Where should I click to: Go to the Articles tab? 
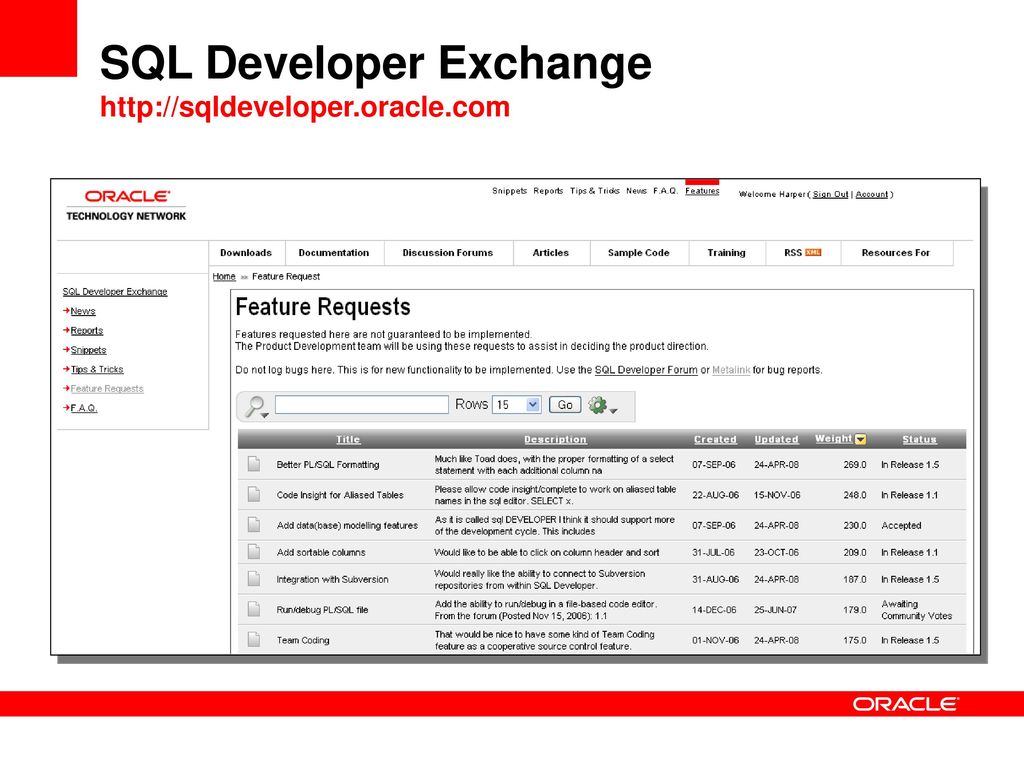(551, 253)
